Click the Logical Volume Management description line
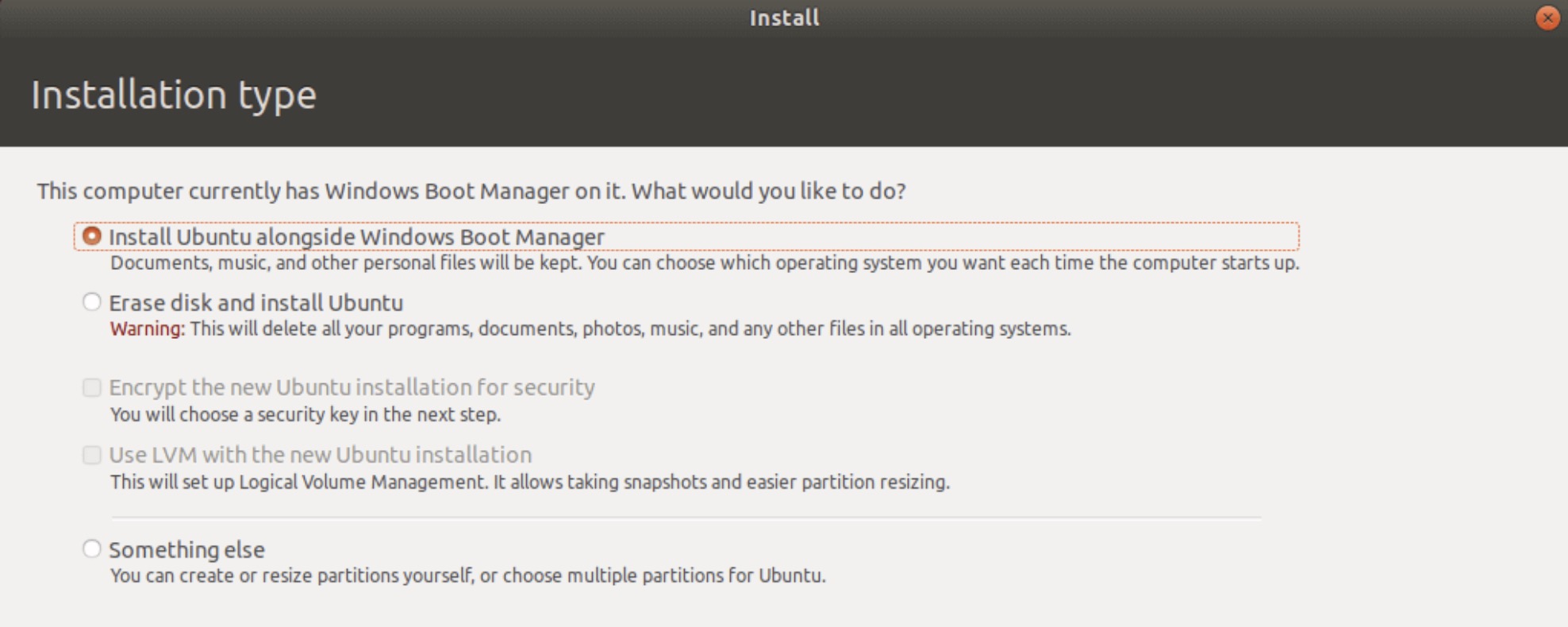Image resolution: width=1568 pixels, height=627 pixels. point(529,482)
